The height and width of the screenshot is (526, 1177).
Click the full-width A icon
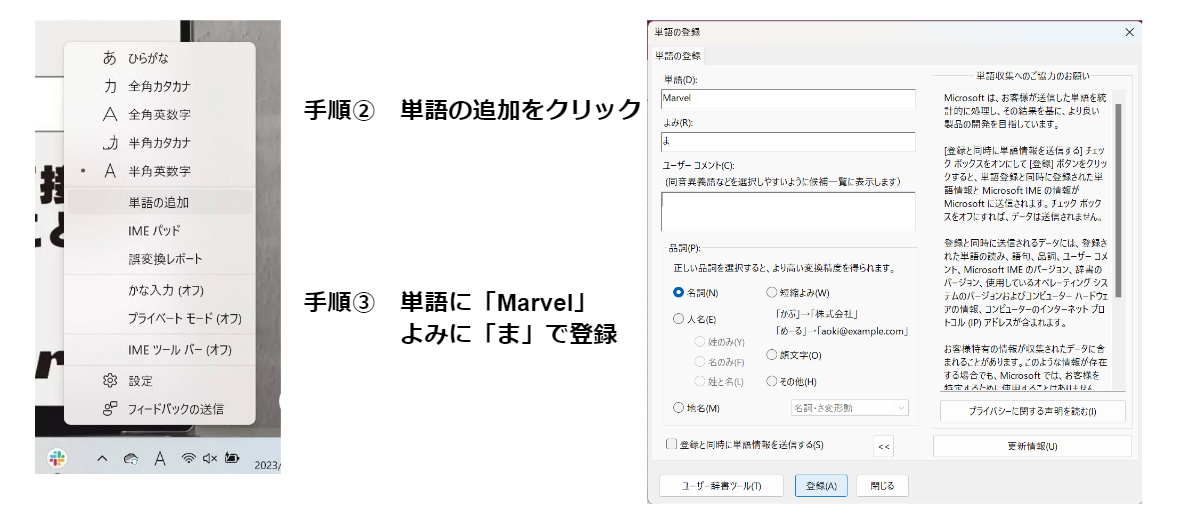point(110,115)
